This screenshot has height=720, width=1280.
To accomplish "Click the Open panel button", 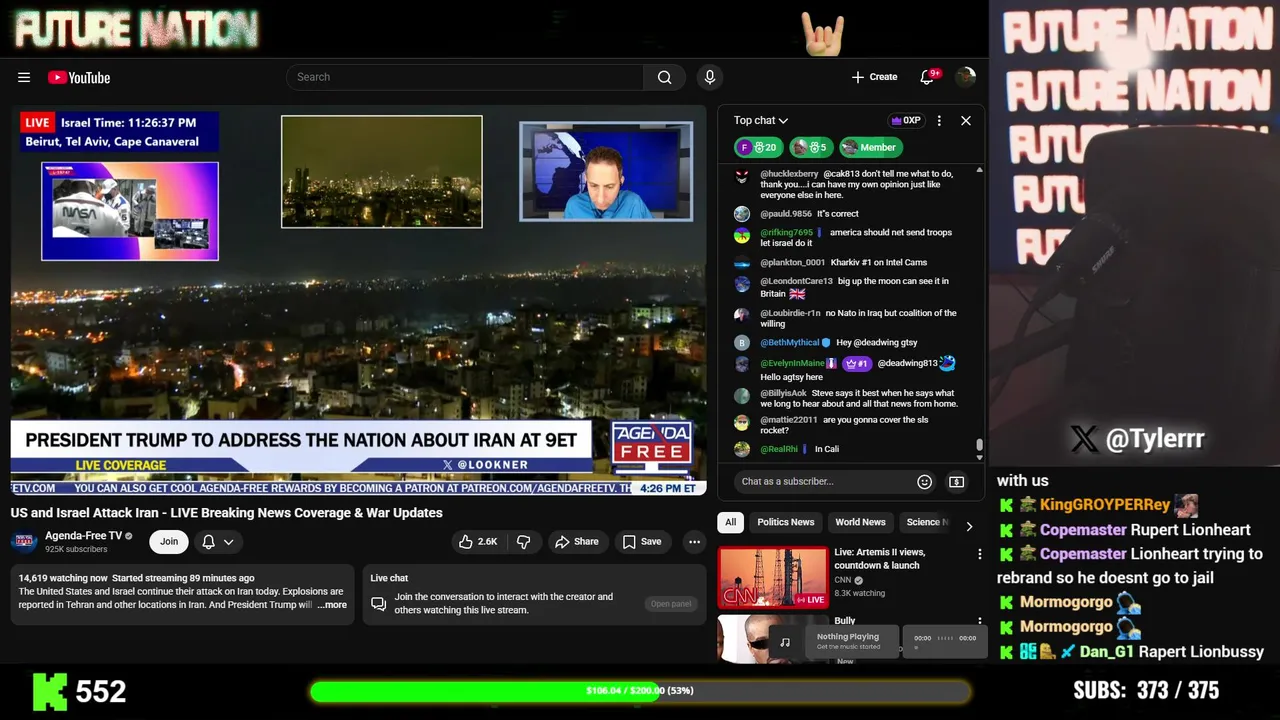I will point(671,604).
